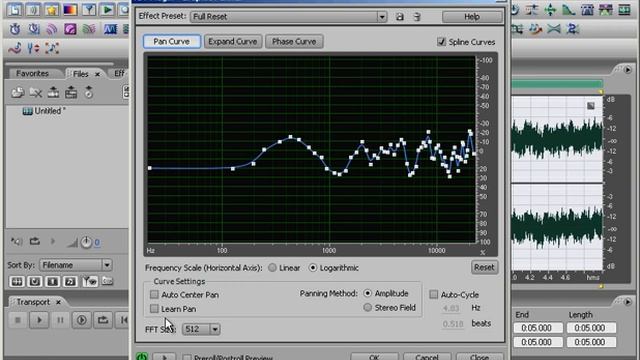
Task: Click the Reset curve button
Action: click(484, 267)
